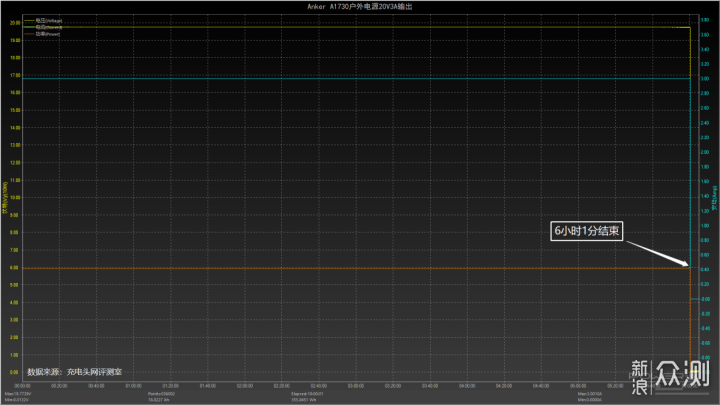The height and width of the screenshot is (405, 720).
Task: Click the green current legend line swatch
Action: (x=29, y=27)
